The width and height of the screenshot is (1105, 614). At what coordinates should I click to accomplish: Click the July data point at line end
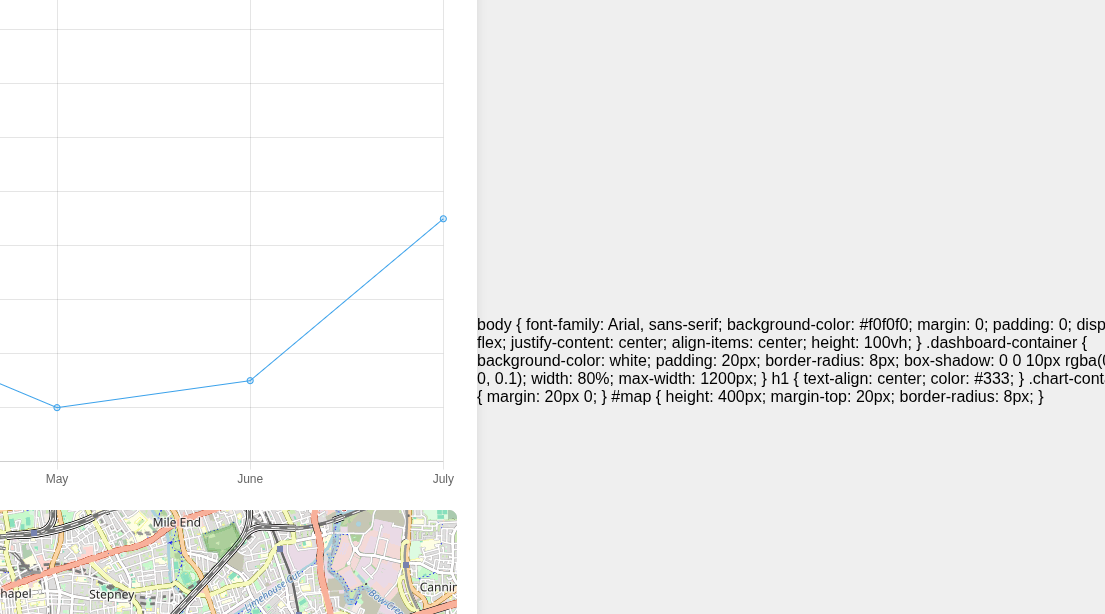[x=443, y=218]
